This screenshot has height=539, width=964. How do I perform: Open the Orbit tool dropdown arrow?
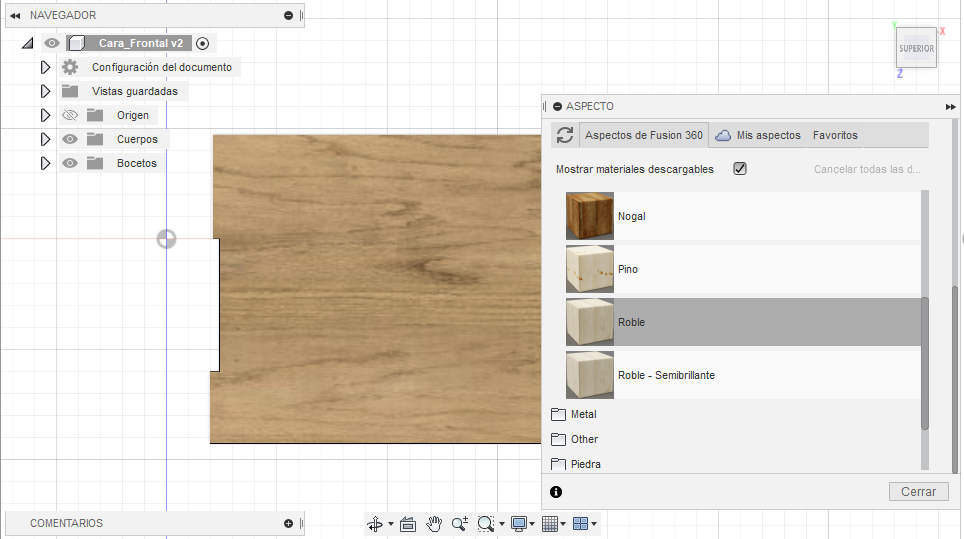click(391, 524)
